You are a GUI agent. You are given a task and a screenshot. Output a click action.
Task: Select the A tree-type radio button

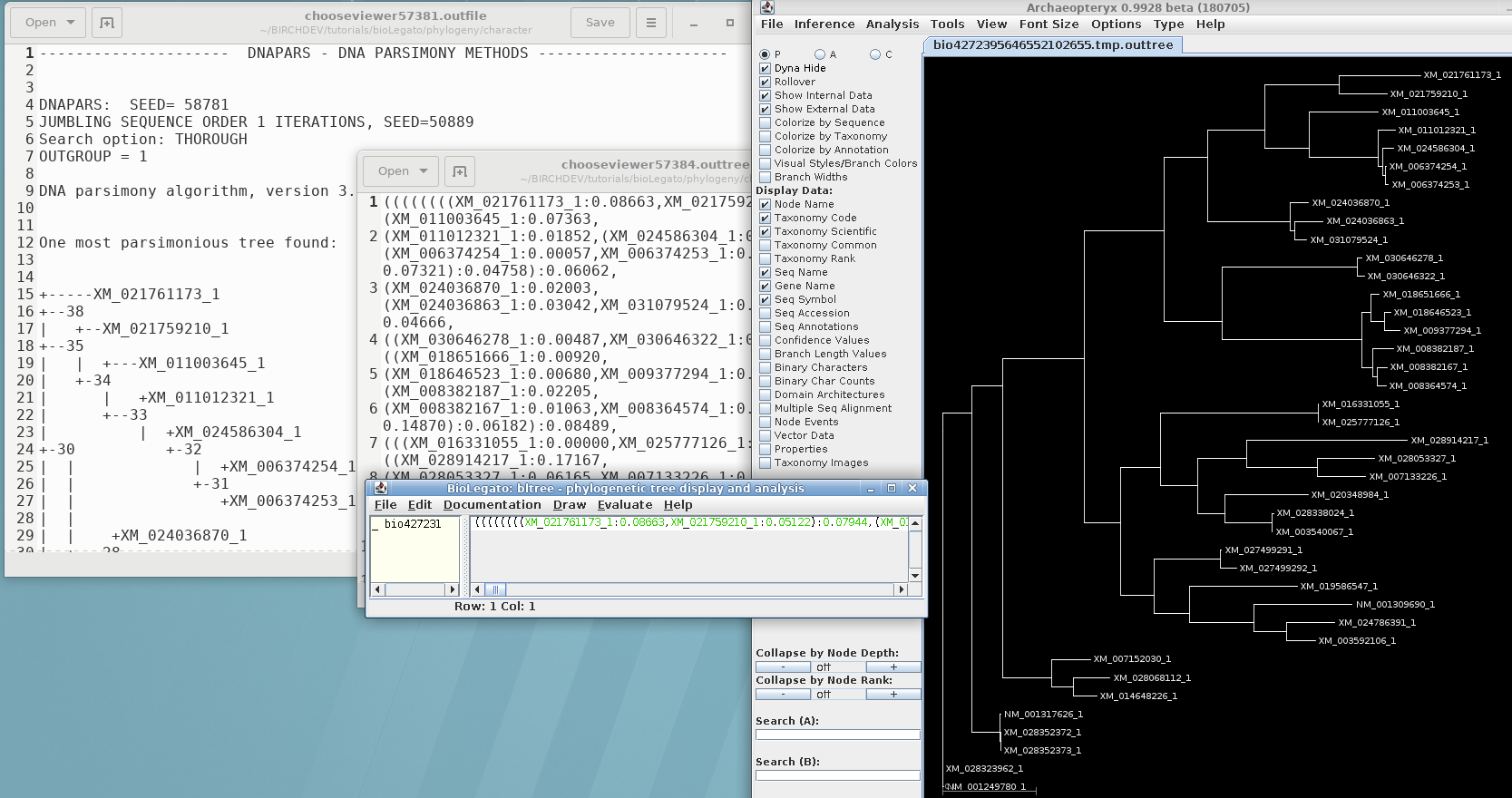820,54
